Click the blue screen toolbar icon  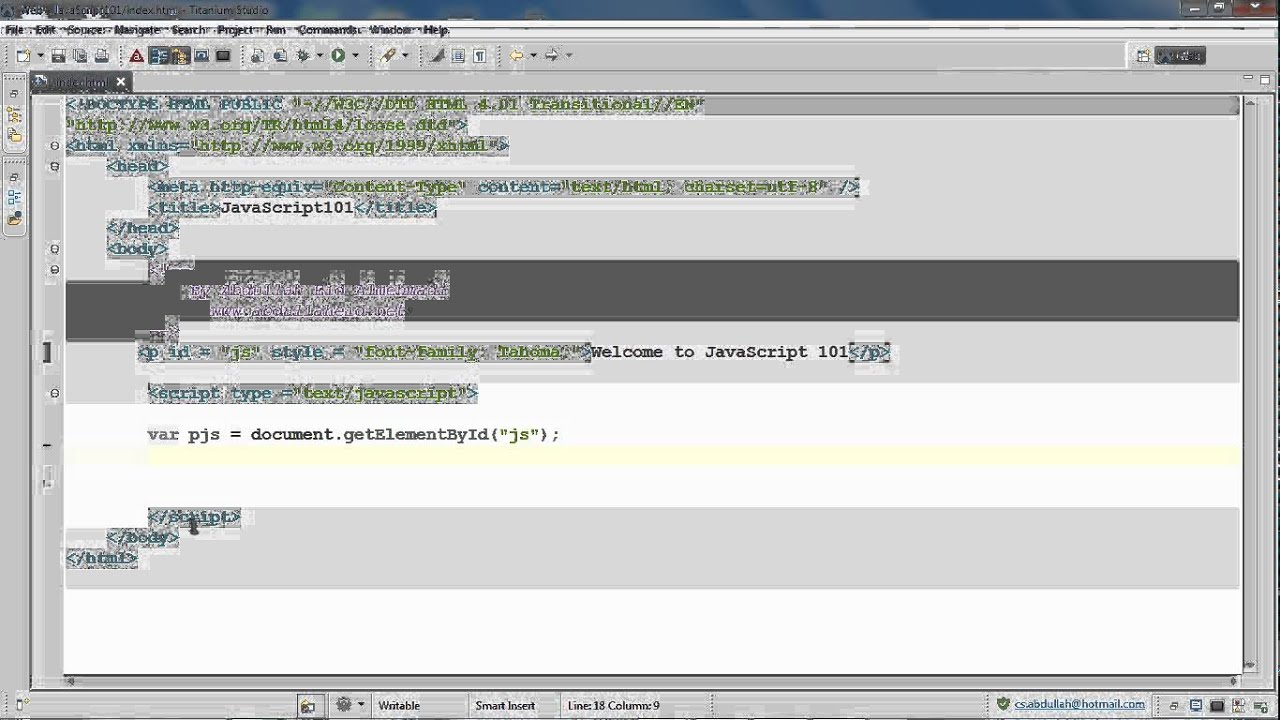tap(201, 56)
